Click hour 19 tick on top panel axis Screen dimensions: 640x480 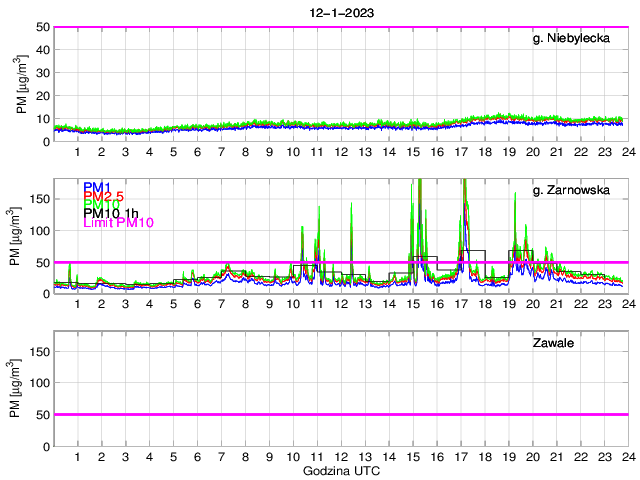(507, 152)
